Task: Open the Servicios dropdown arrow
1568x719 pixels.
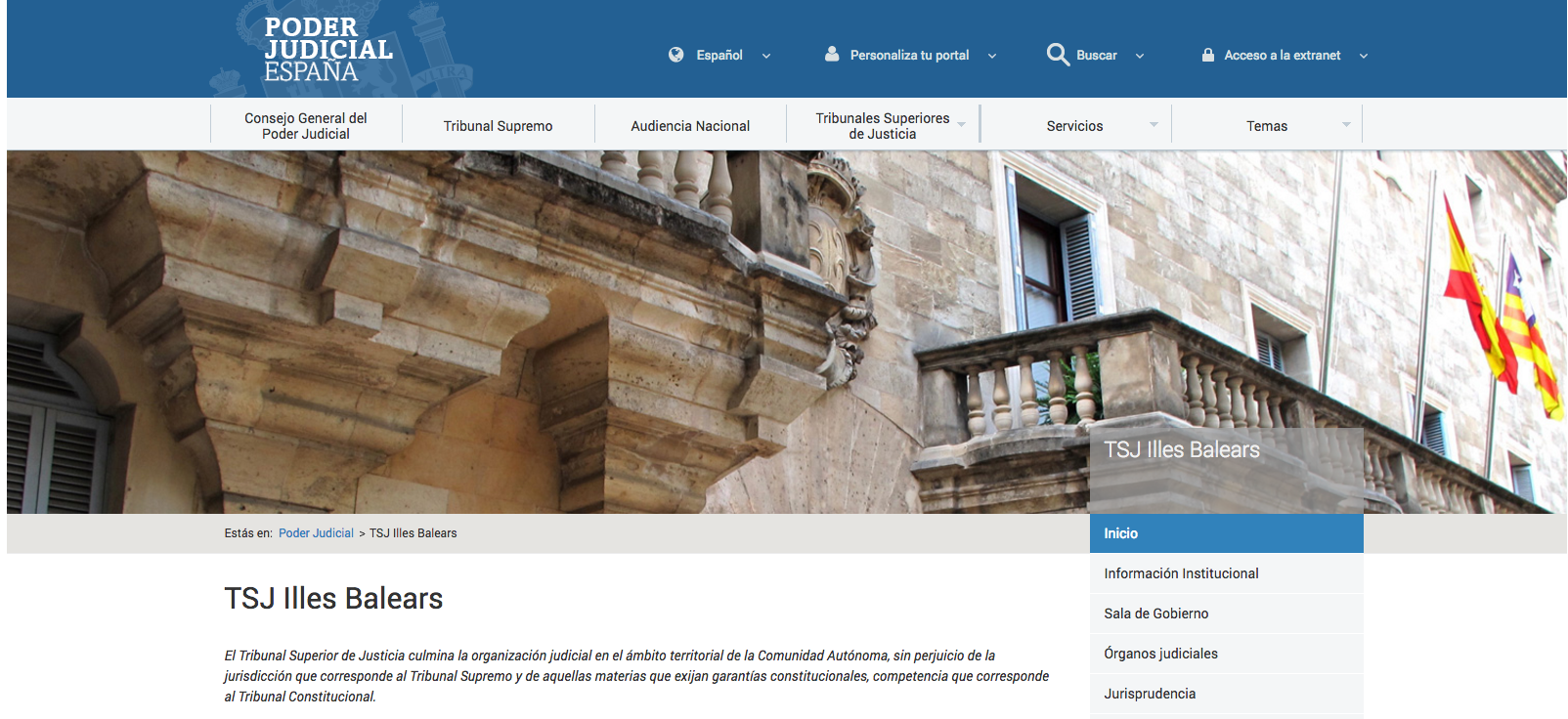Action: (x=1154, y=125)
